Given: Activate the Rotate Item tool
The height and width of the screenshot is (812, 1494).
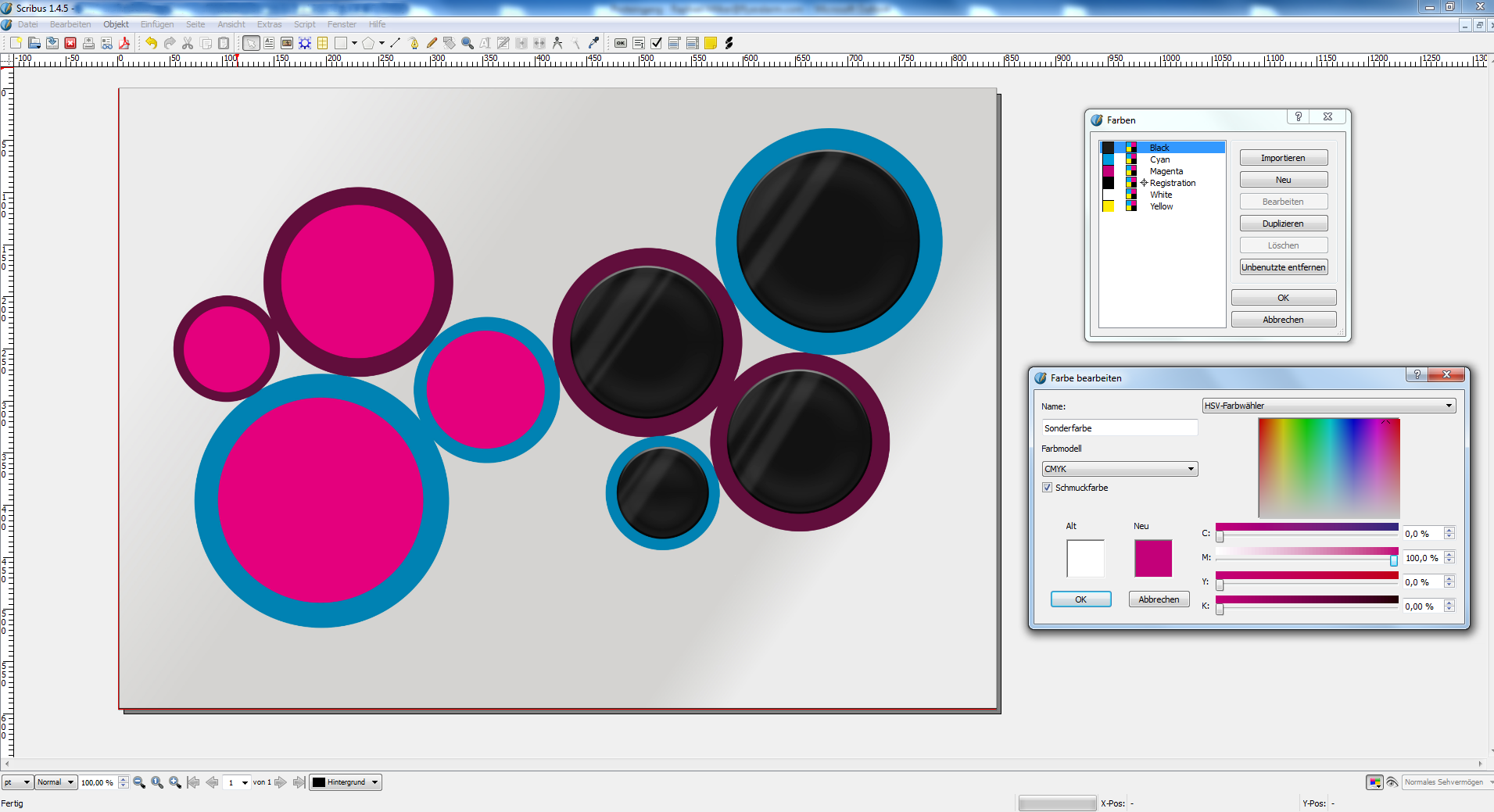Looking at the screenshot, I should (448, 43).
